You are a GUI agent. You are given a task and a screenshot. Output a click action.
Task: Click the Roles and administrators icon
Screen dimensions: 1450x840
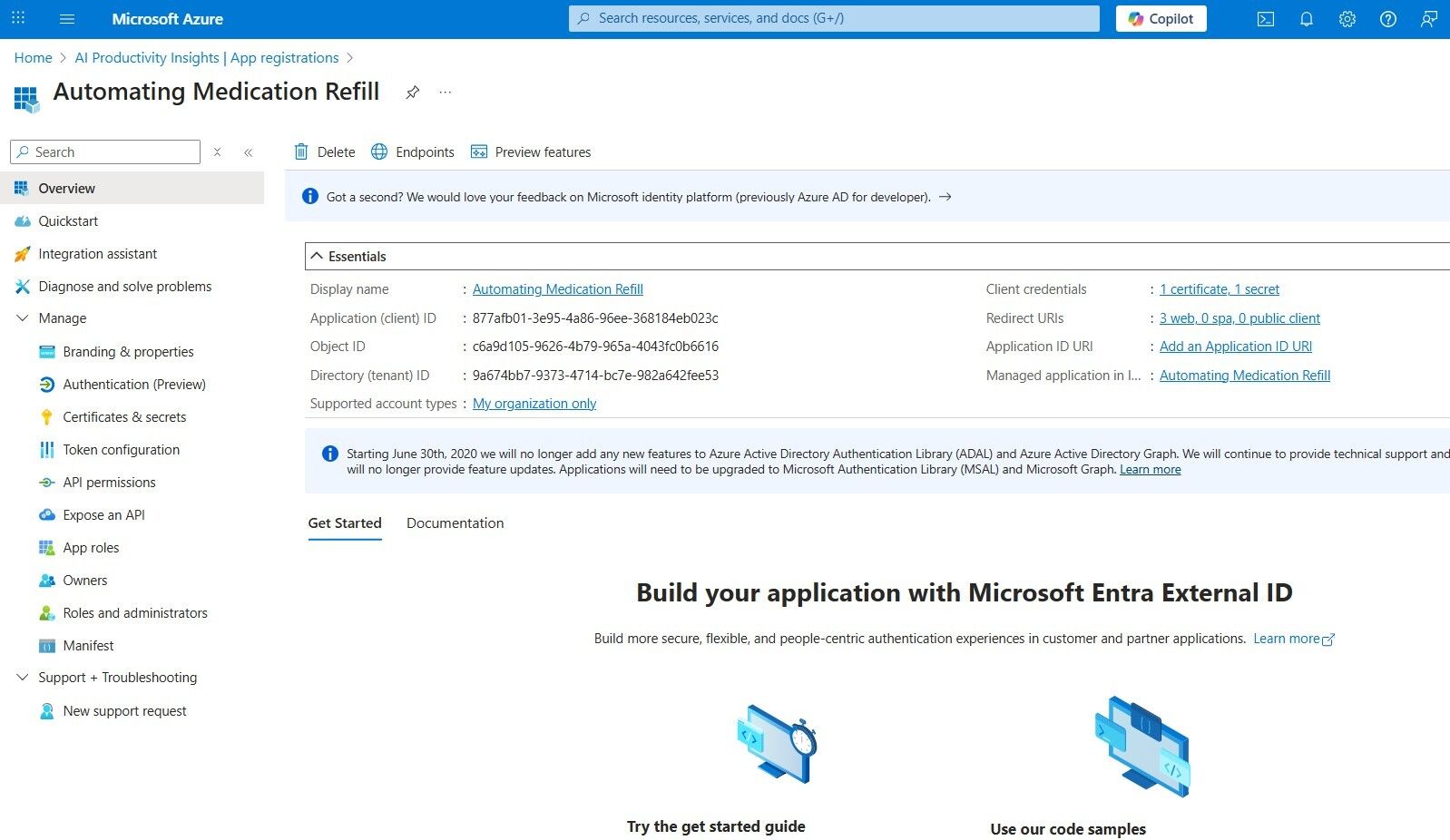pyautogui.click(x=47, y=613)
